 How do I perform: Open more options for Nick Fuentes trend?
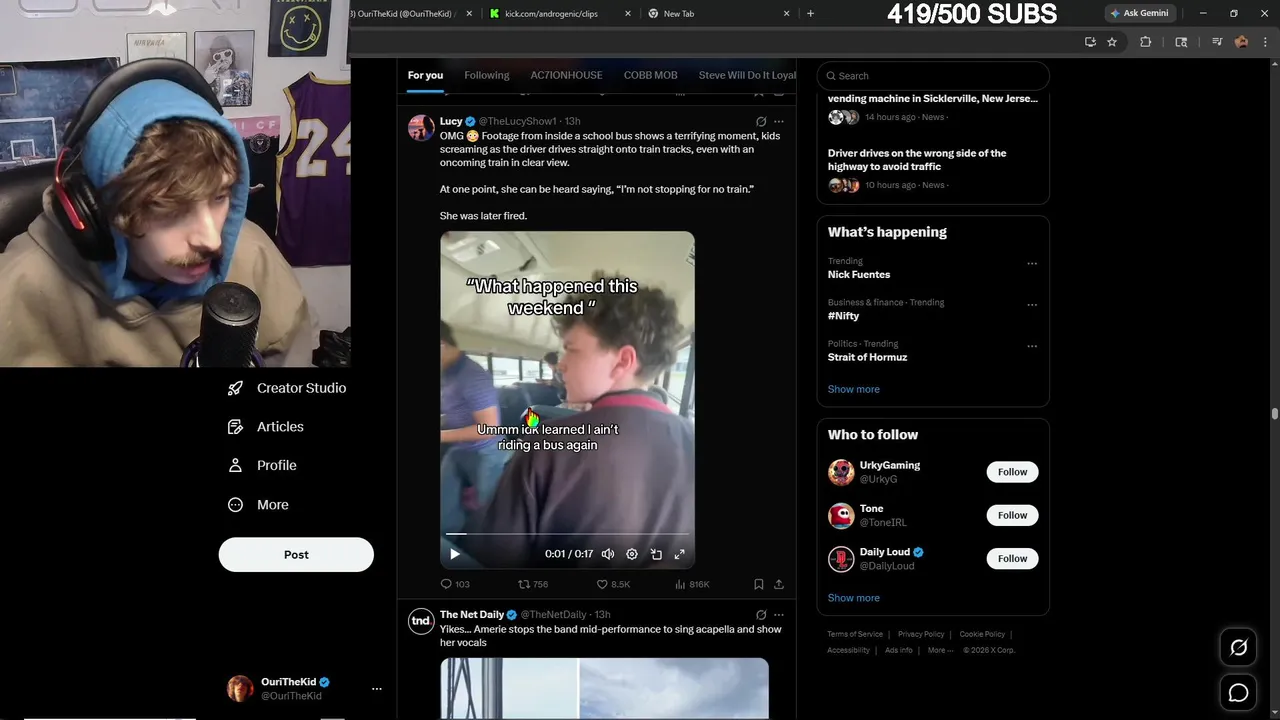coord(1032,264)
